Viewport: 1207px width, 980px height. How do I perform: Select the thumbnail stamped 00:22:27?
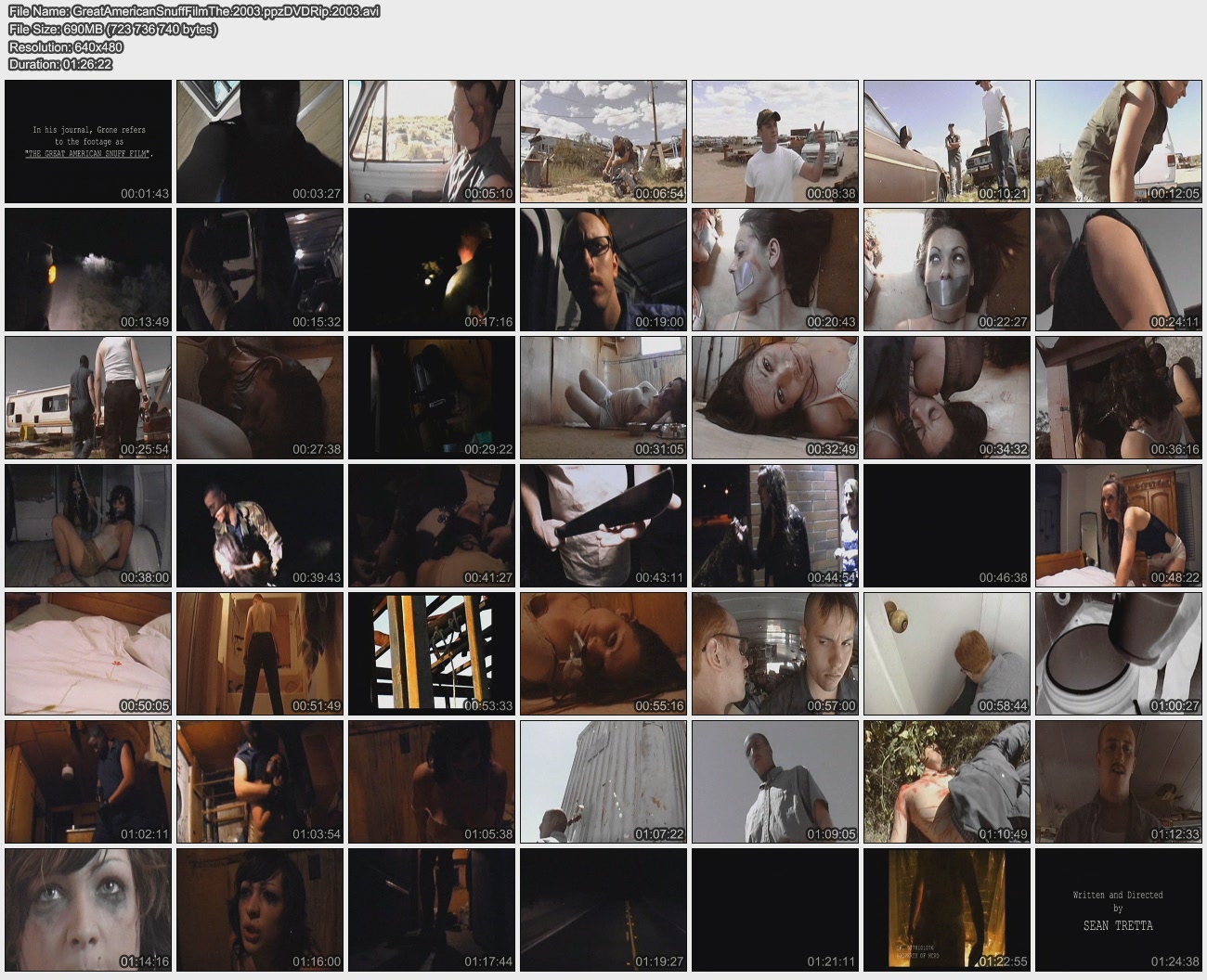tap(947, 269)
